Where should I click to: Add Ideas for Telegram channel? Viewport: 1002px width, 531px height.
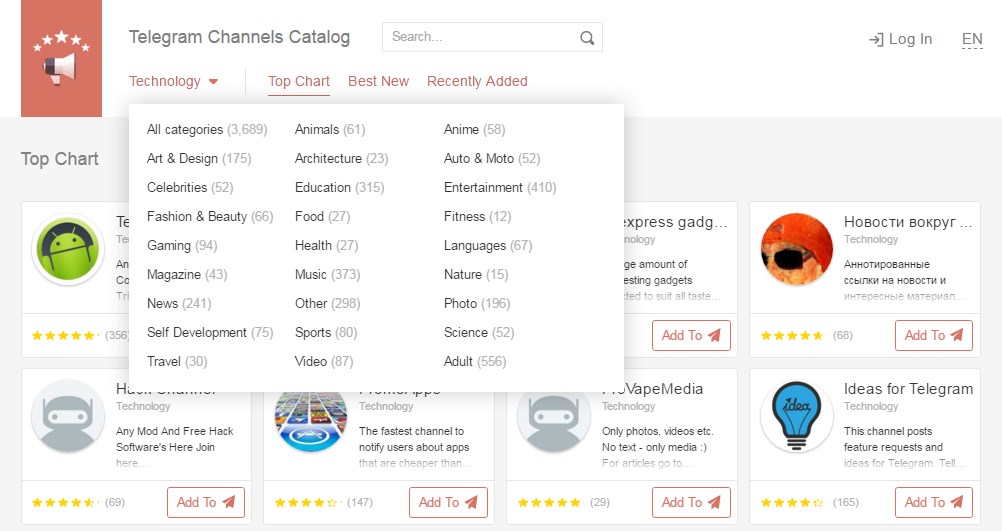click(933, 502)
